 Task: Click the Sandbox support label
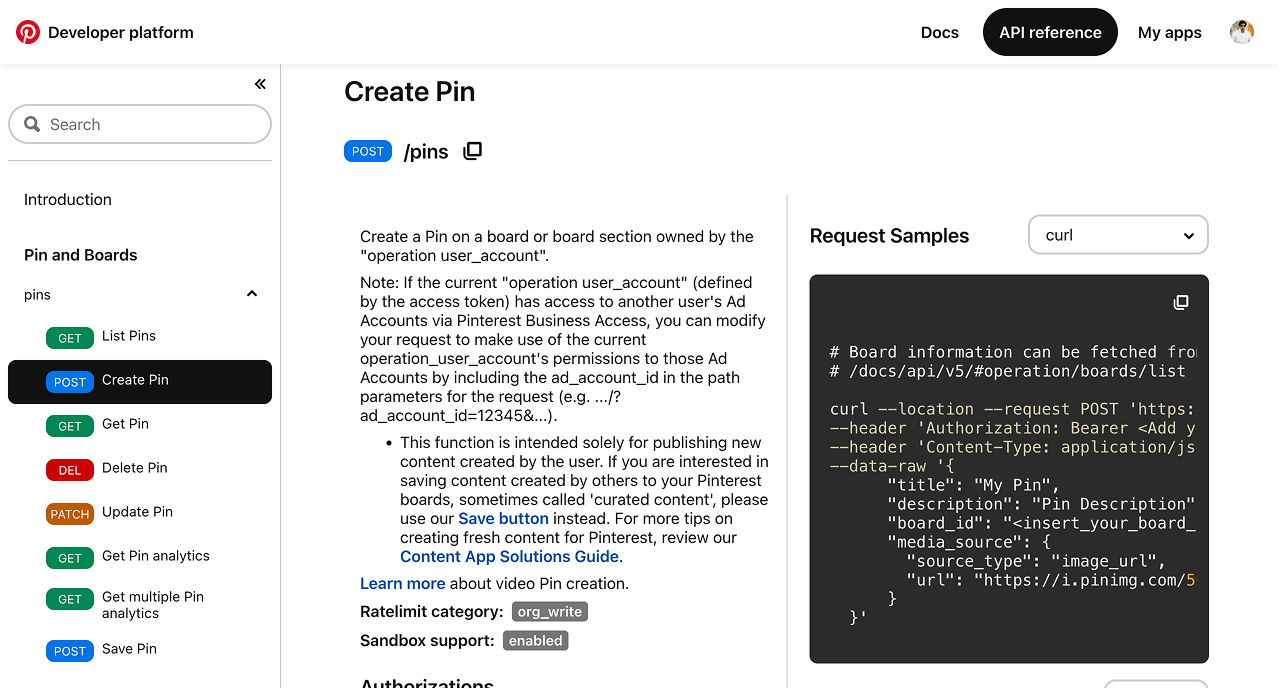[427, 641]
